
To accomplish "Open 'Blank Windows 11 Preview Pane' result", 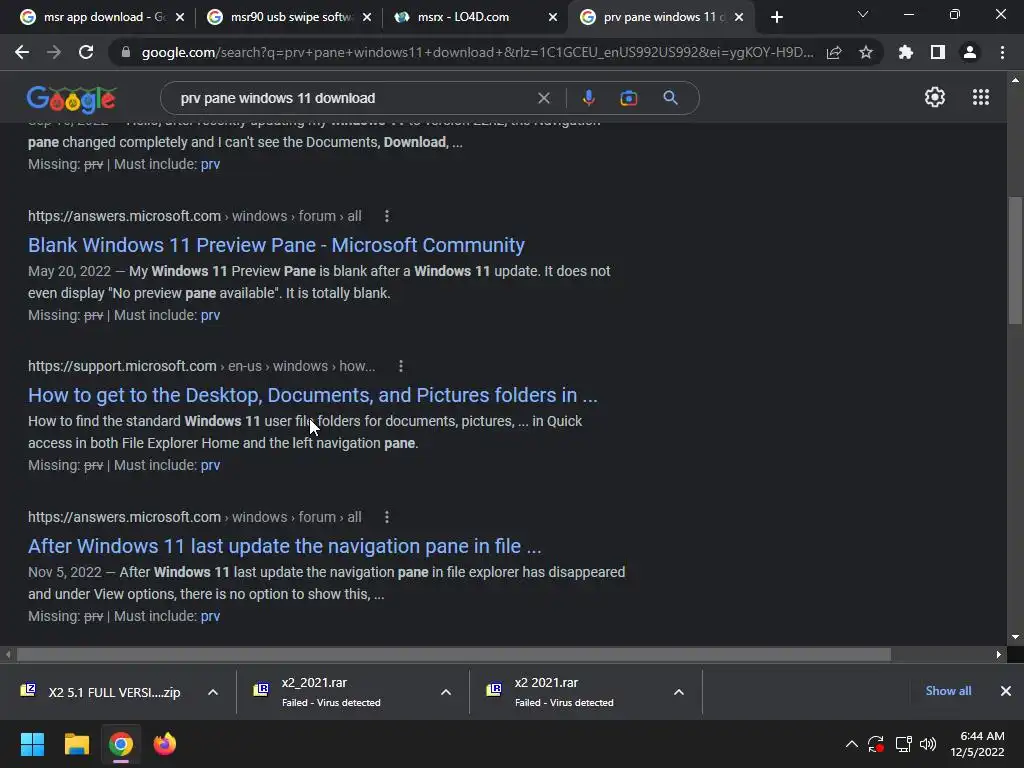I will pyautogui.click(x=276, y=245).
